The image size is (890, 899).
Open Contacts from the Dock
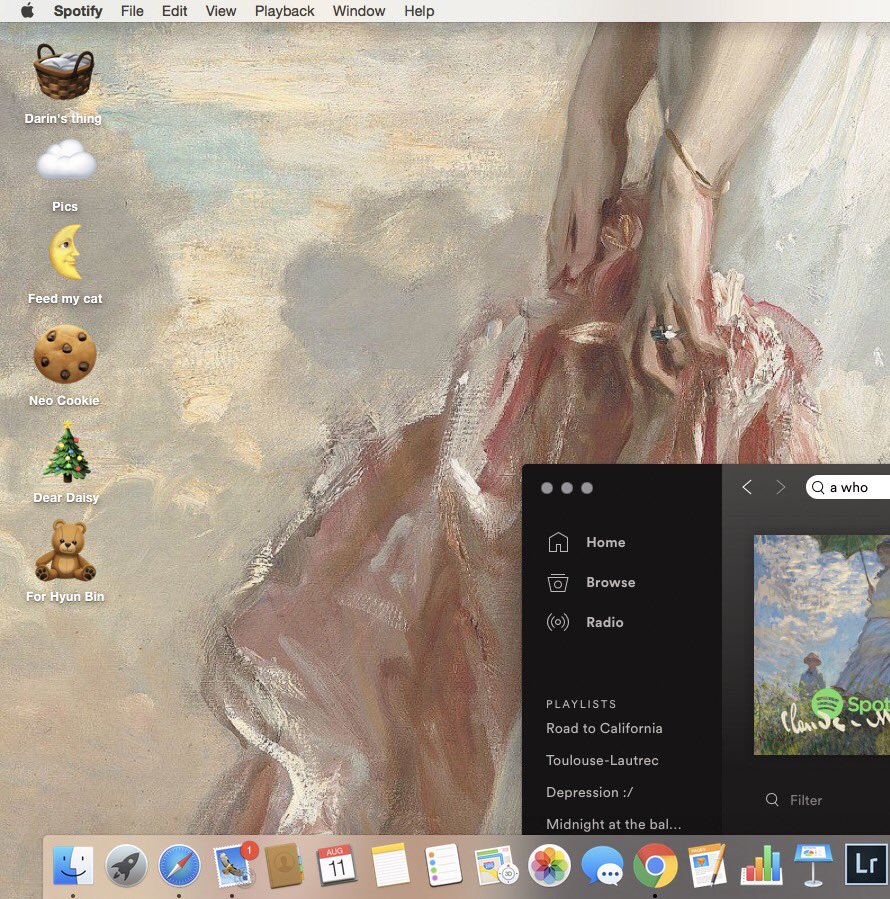(x=284, y=865)
